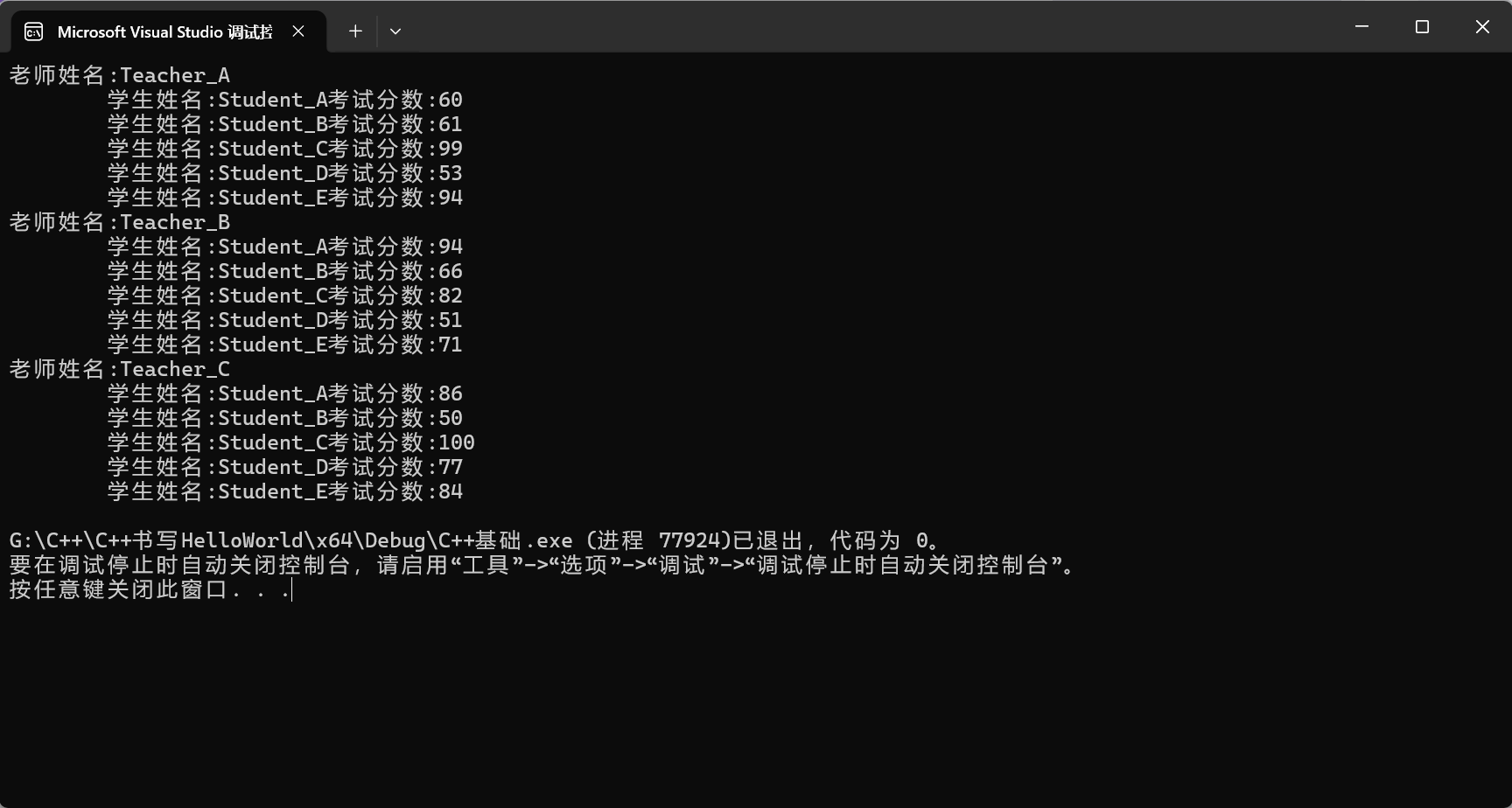Close the Microsoft Visual Studio debug tab

pos(298,31)
